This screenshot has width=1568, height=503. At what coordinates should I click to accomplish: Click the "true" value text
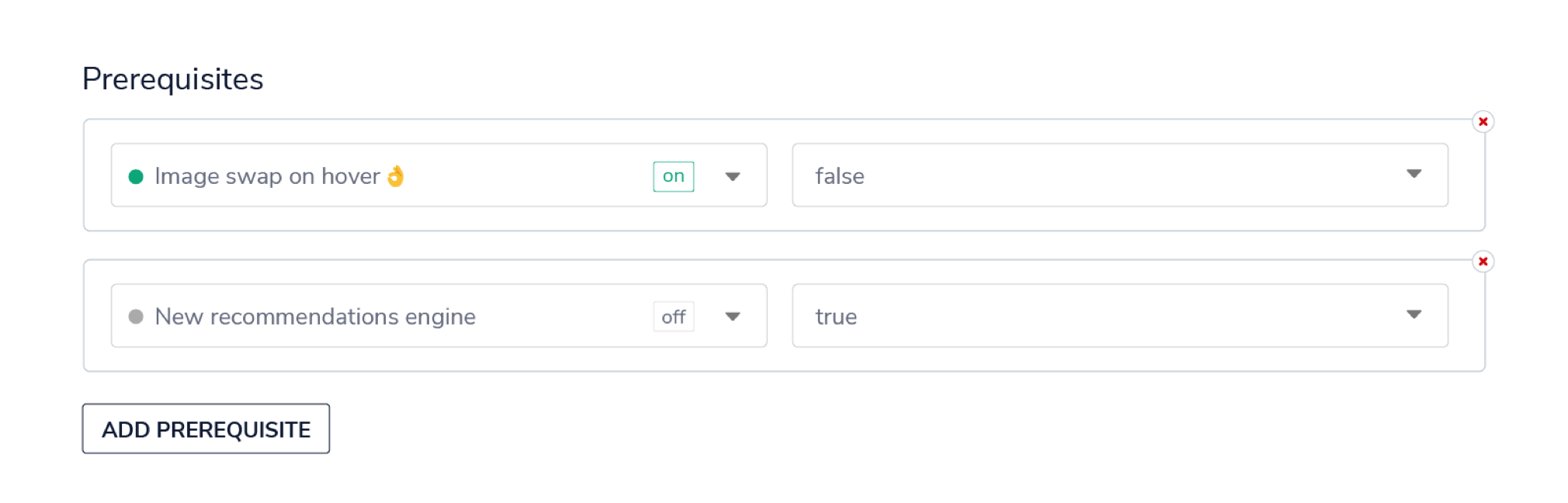click(836, 317)
